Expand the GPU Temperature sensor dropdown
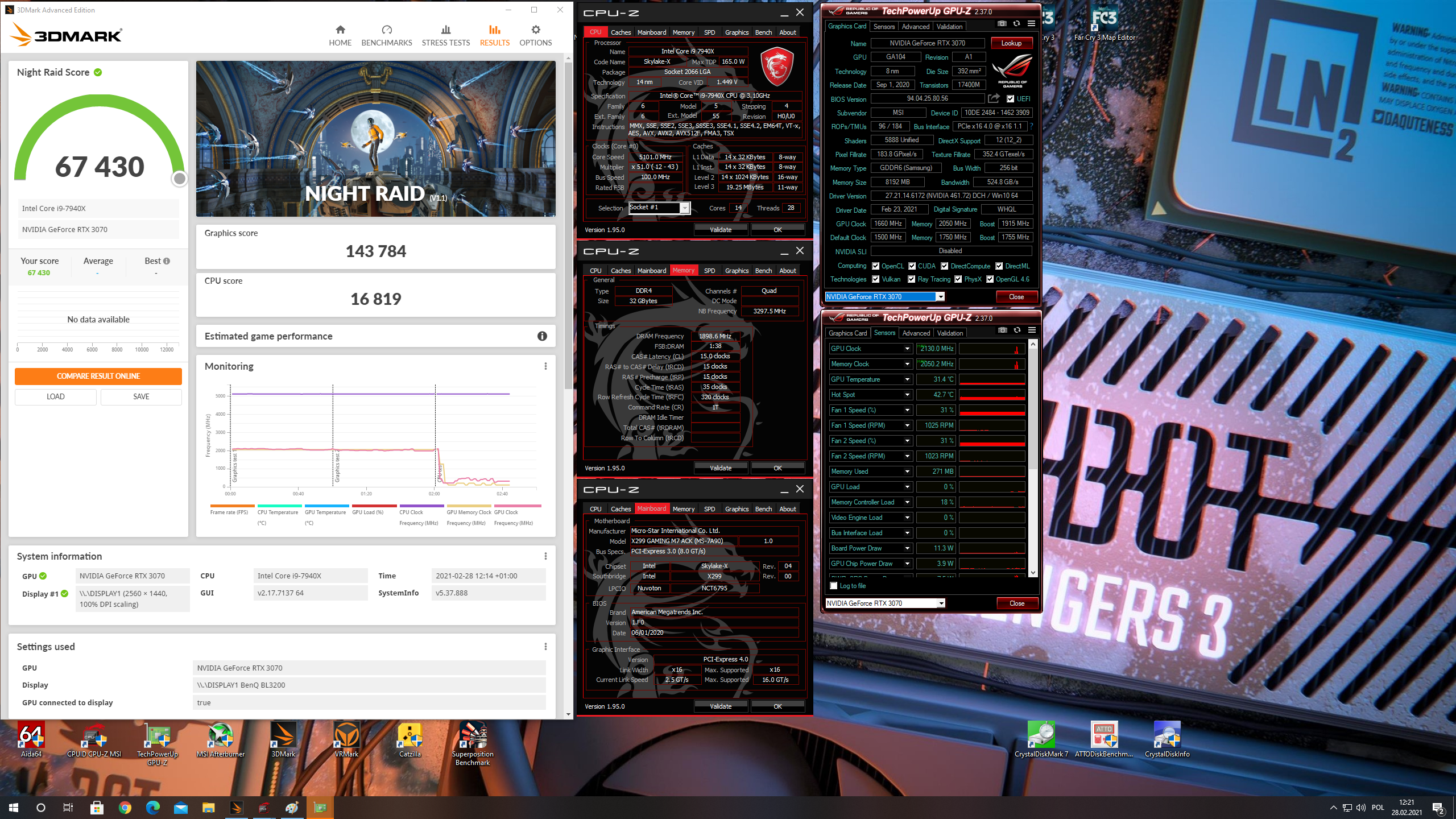Screen dimensions: 1456x819 pos(907,379)
